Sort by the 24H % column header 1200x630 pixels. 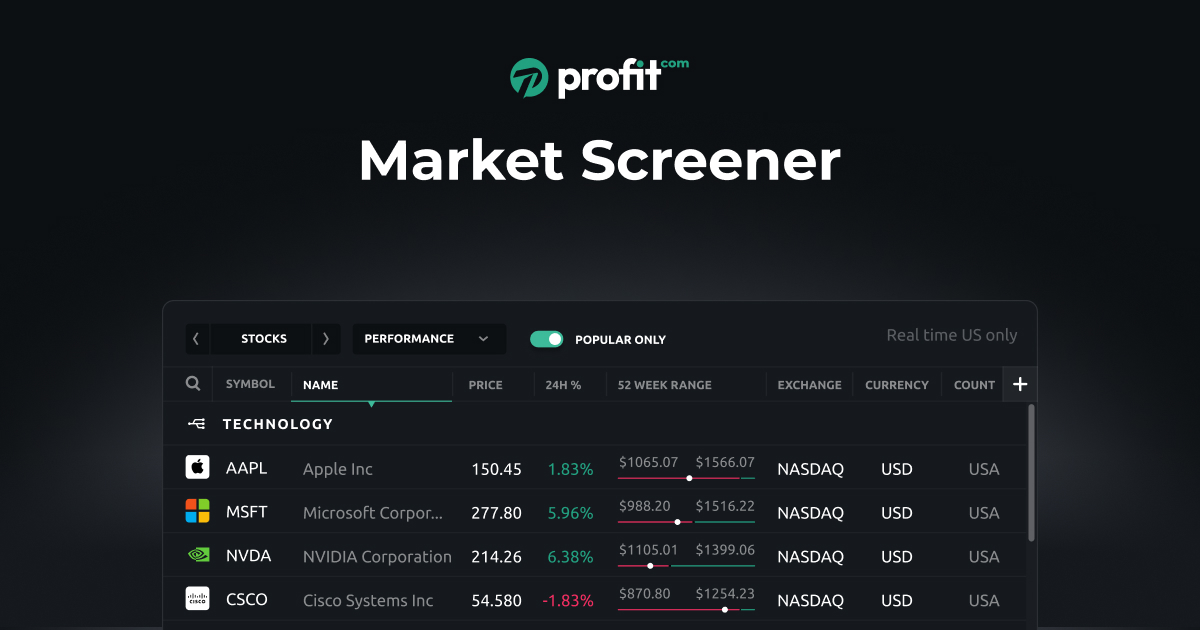coord(563,385)
